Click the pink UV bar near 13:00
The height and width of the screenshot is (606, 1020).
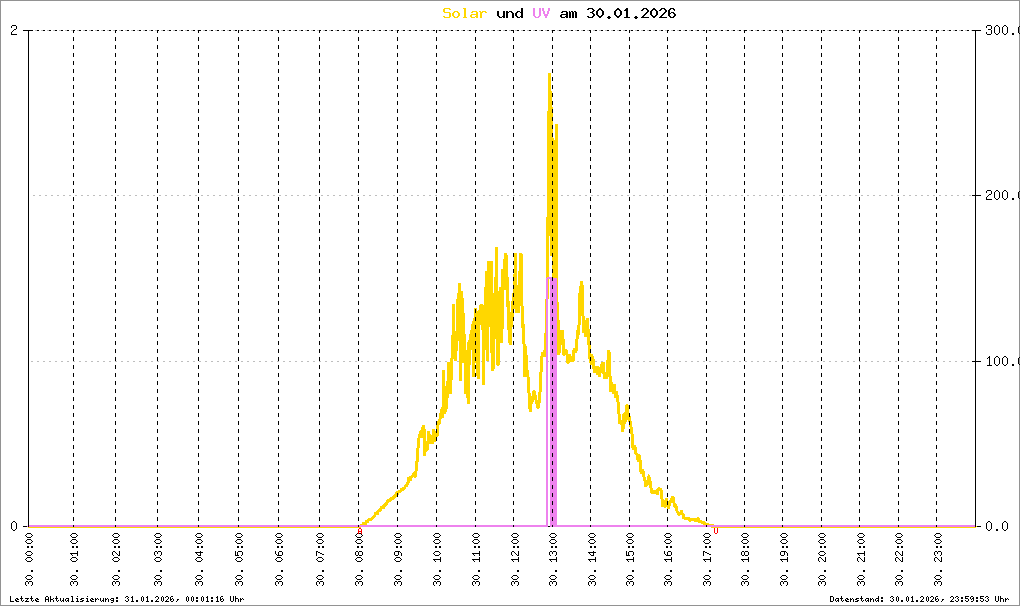coord(551,400)
